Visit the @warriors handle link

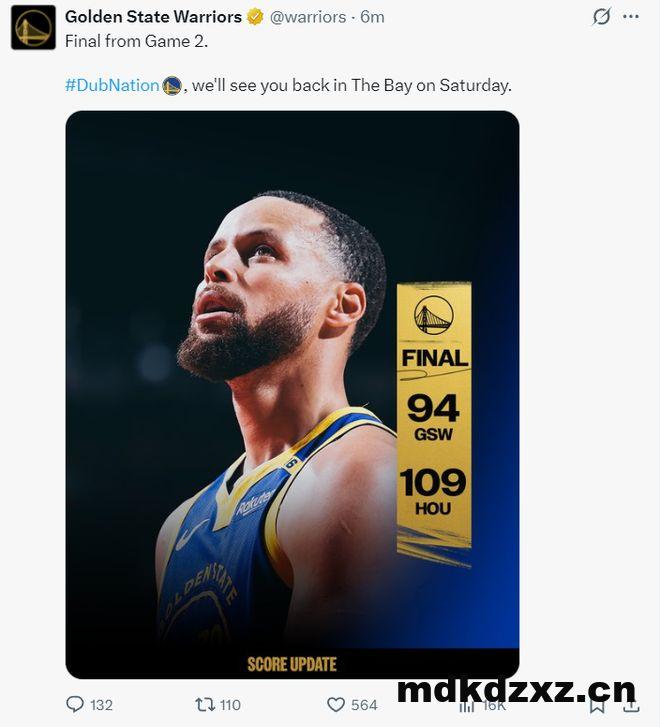click(308, 17)
